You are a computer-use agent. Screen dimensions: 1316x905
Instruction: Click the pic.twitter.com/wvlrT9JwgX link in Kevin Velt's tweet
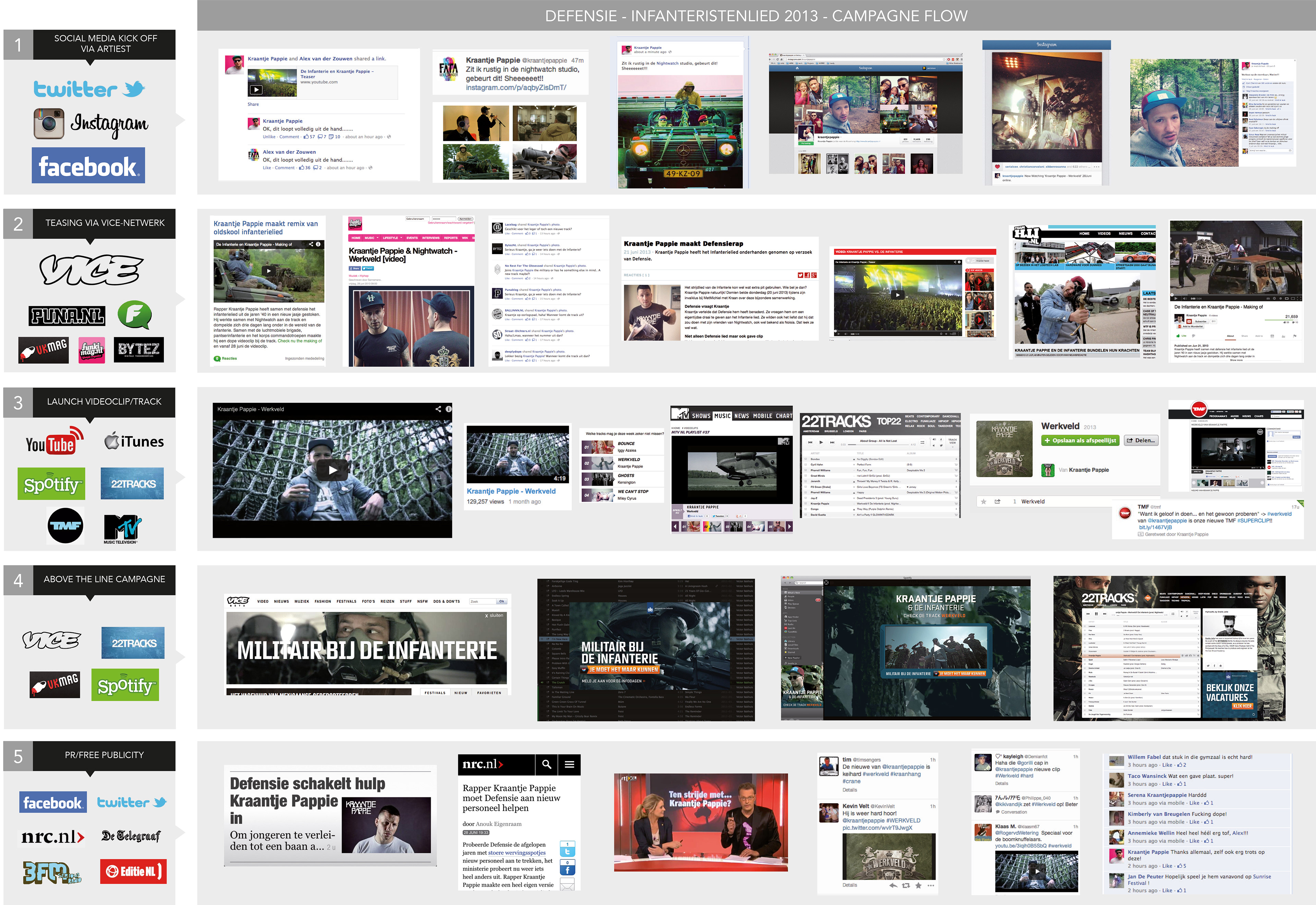click(x=877, y=828)
